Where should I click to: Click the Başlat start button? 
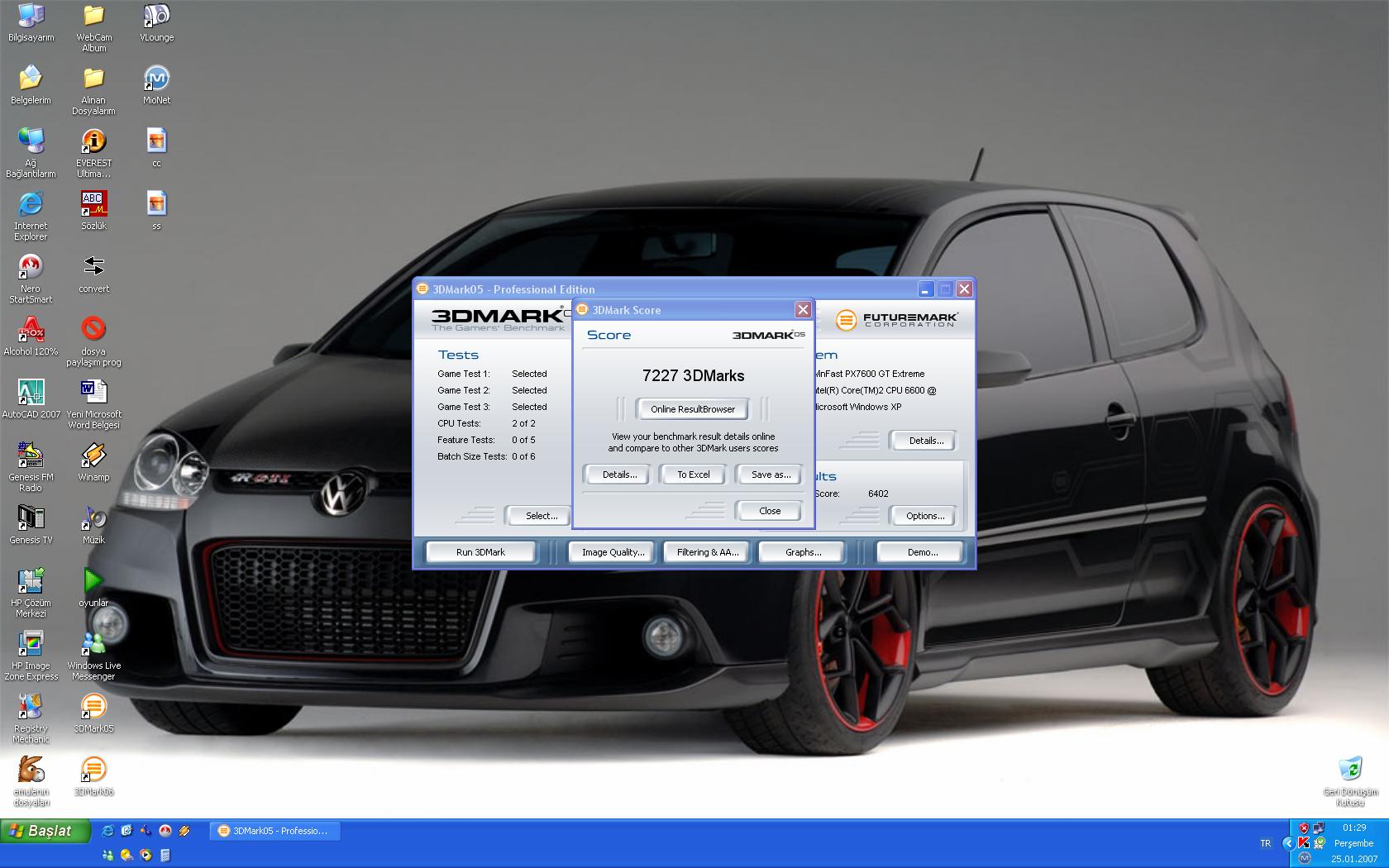click(45, 831)
